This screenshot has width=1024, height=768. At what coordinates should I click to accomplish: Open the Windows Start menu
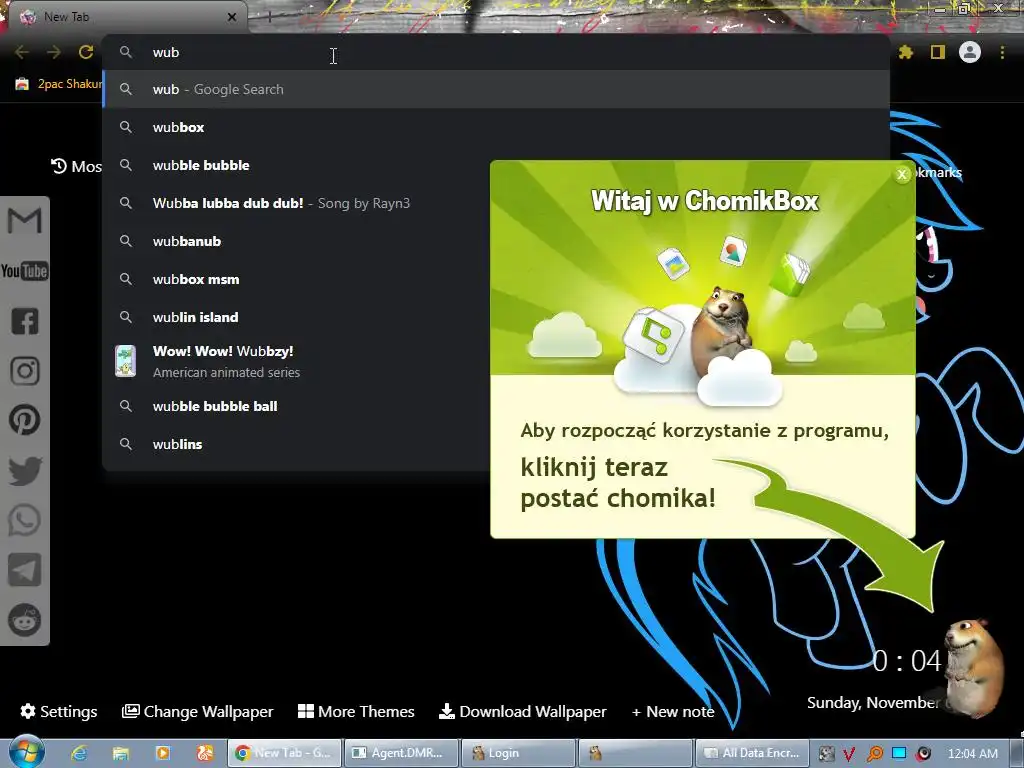click(26, 752)
